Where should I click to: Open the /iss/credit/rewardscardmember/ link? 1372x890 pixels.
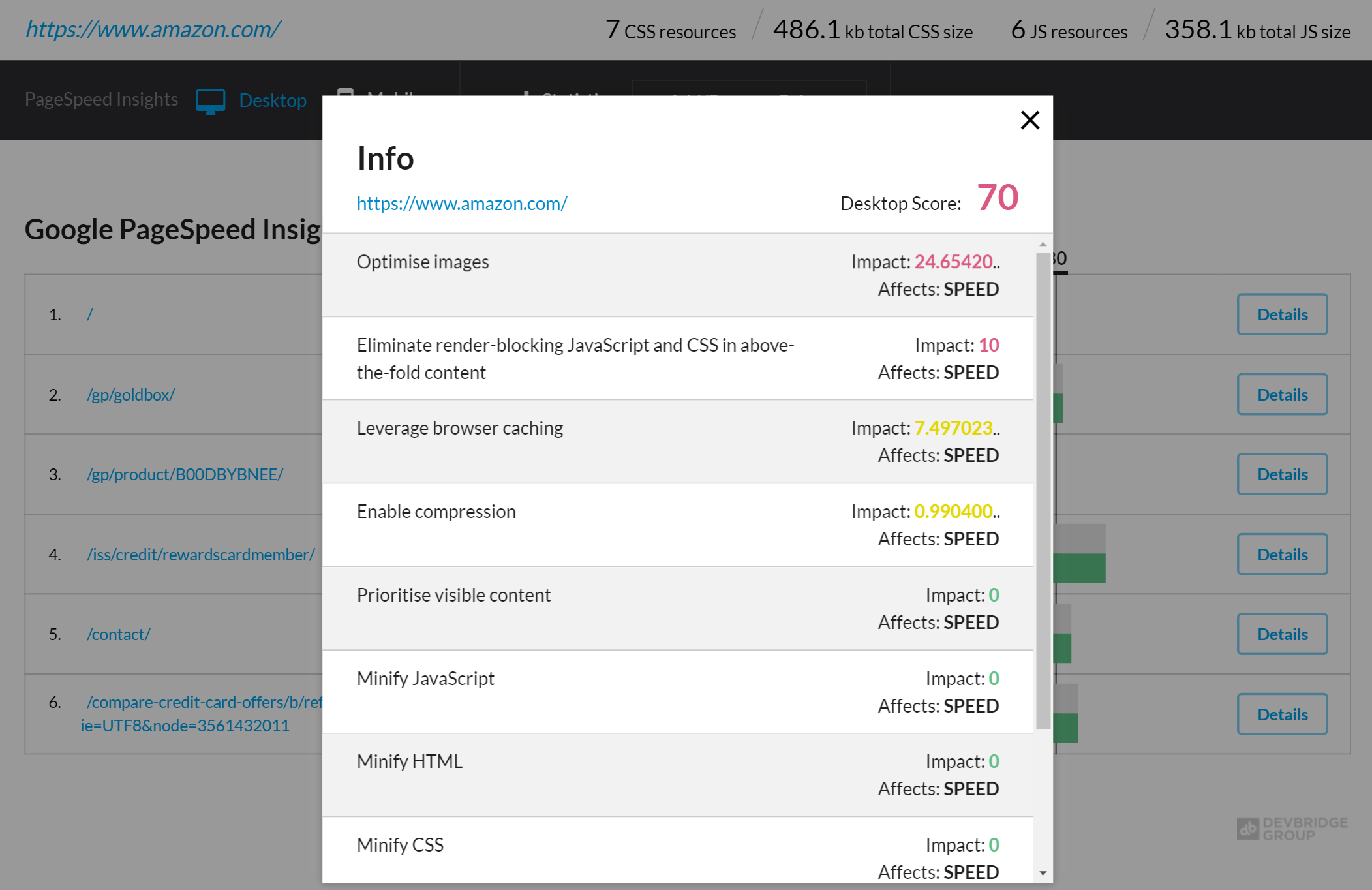(x=201, y=555)
